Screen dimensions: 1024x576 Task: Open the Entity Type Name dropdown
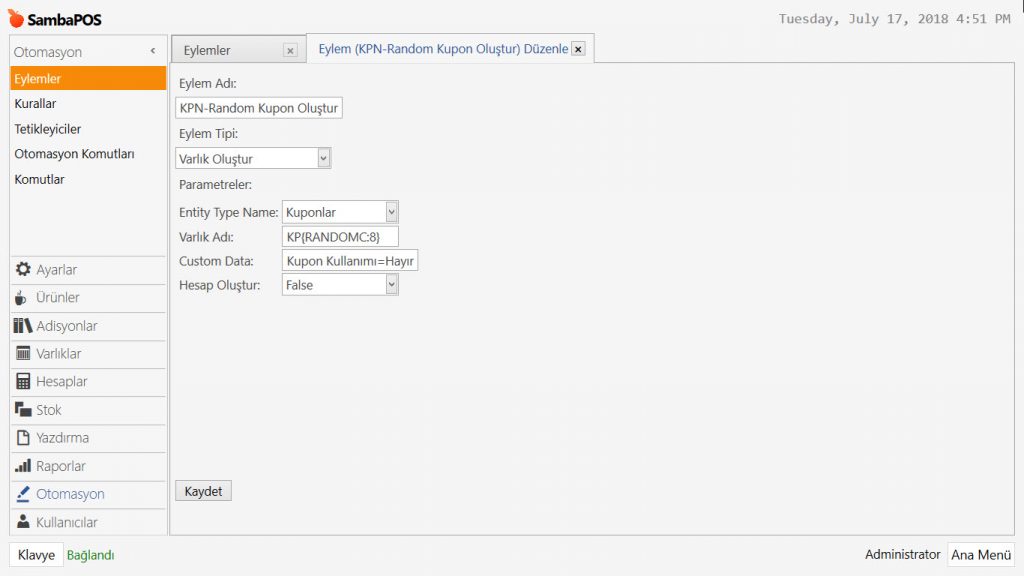coord(391,212)
